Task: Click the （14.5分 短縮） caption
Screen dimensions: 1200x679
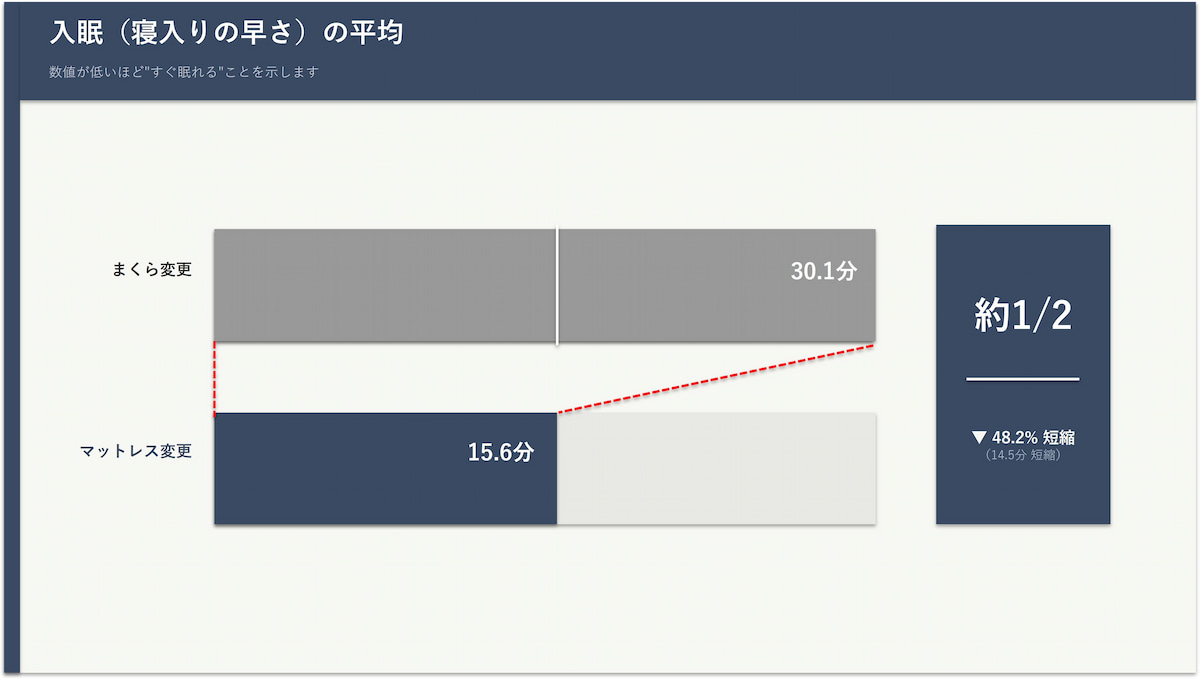Action: (x=1023, y=455)
